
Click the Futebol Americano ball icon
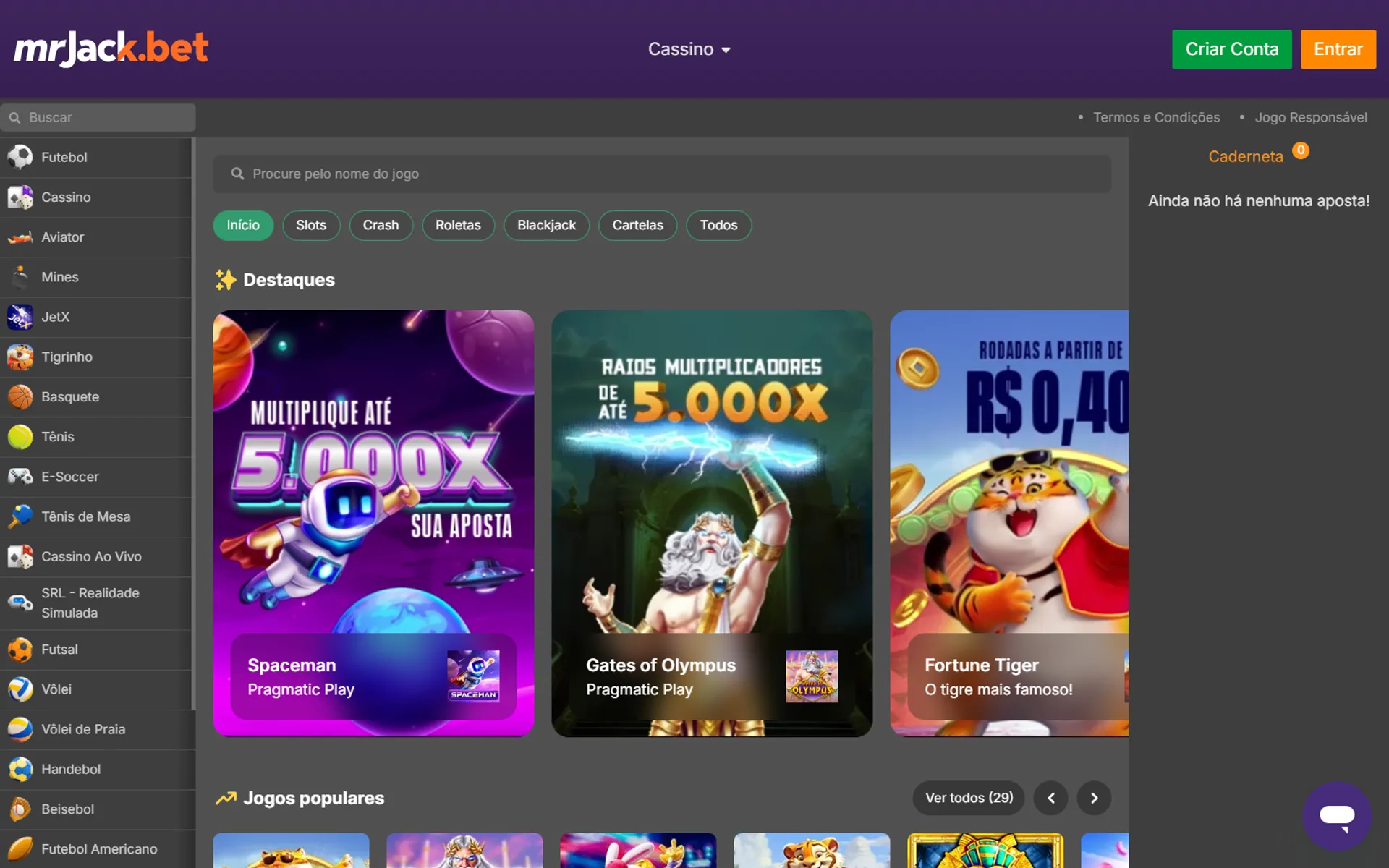(x=20, y=848)
